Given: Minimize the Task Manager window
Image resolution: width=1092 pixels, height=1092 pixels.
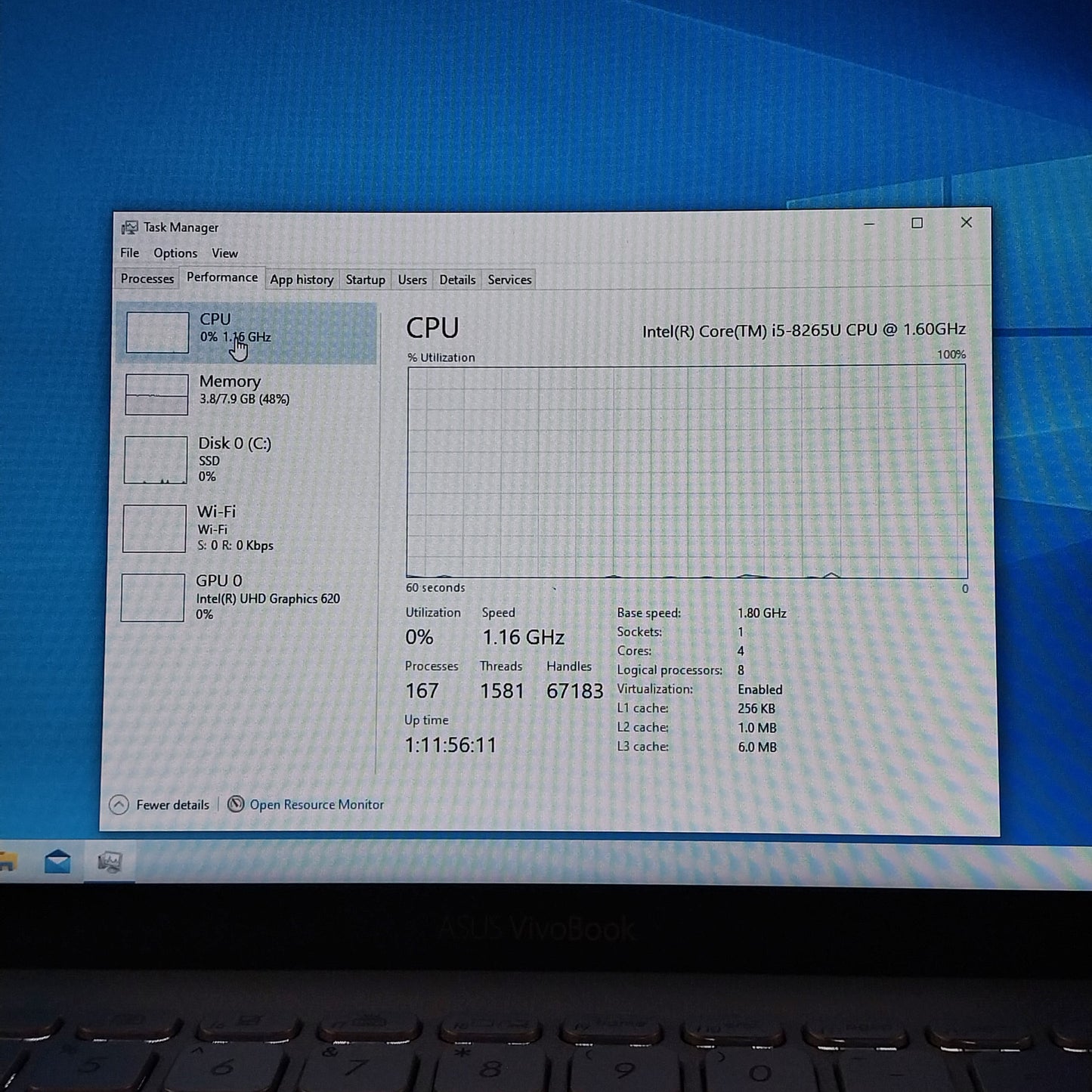Looking at the screenshot, I should (x=869, y=224).
